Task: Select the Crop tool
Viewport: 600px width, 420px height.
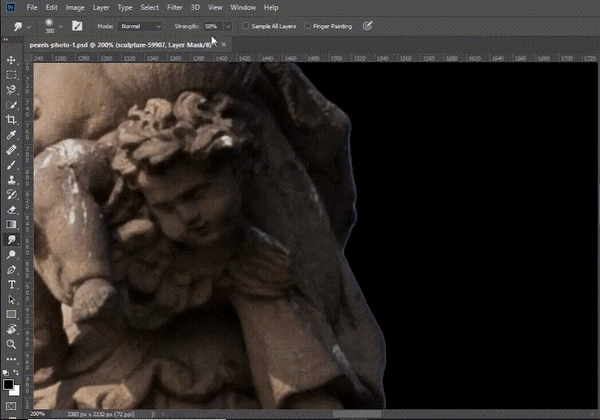Action: tap(11, 119)
